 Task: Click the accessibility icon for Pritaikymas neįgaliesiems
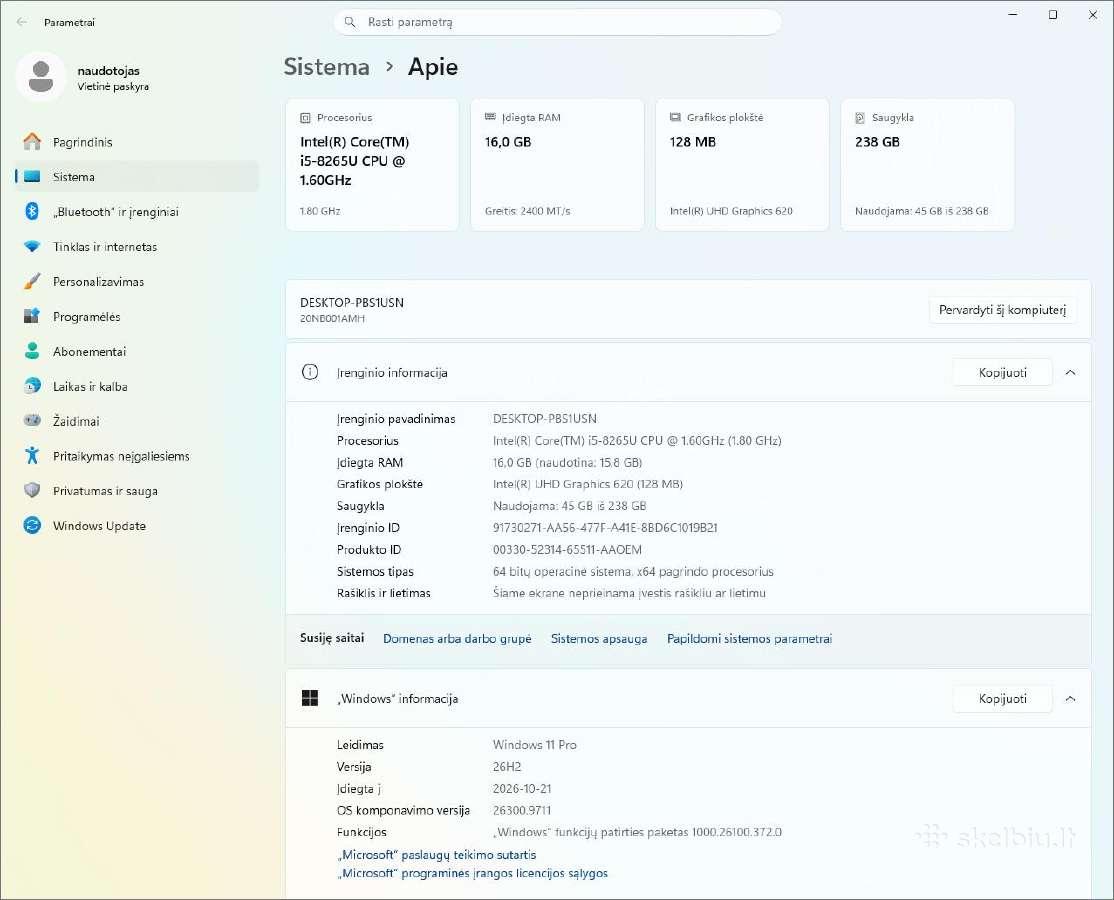click(x=32, y=455)
